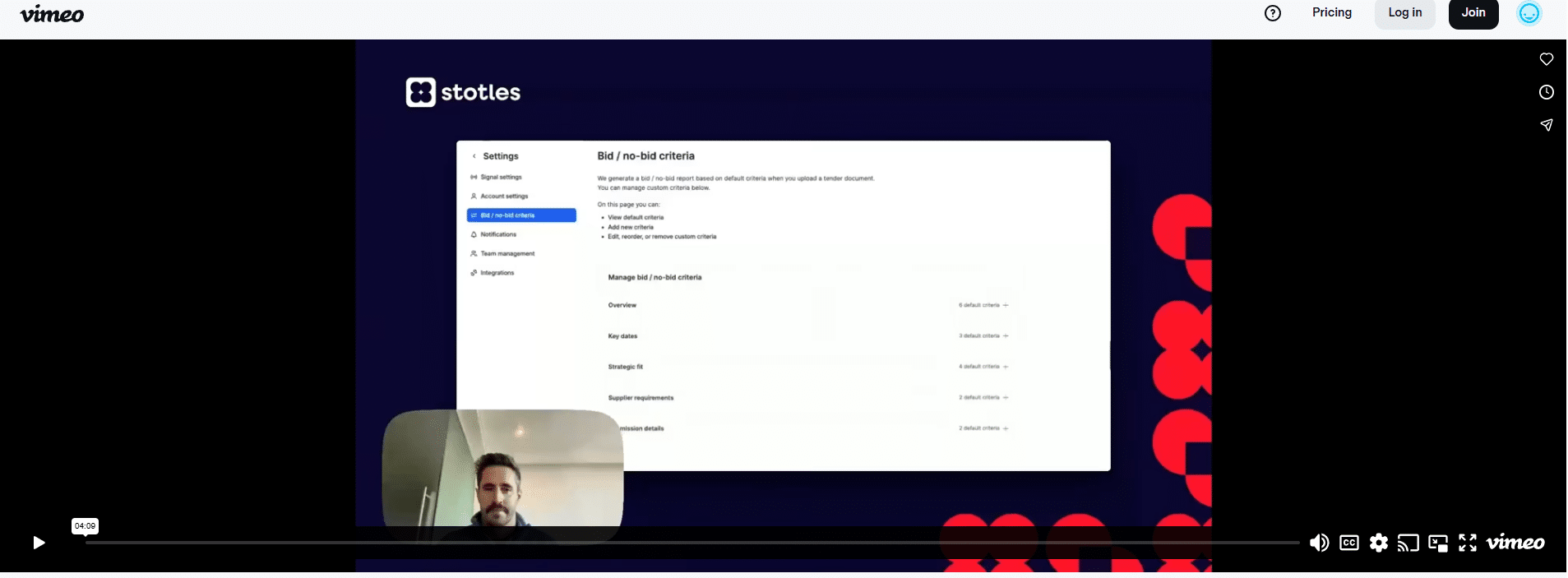
Task: Enable picture-in-picture mode
Action: tap(1438, 543)
